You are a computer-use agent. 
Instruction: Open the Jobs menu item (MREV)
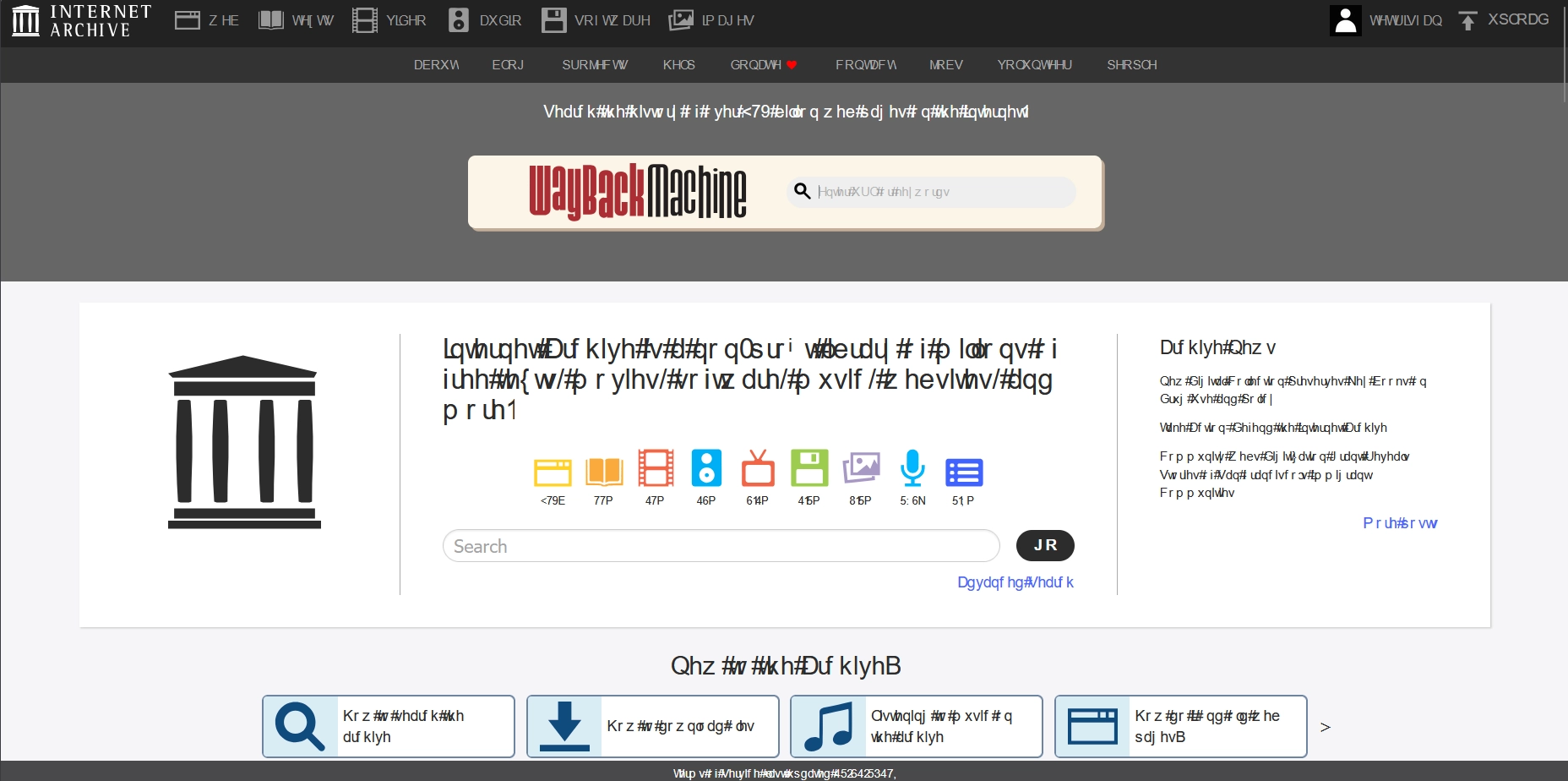[945, 65]
